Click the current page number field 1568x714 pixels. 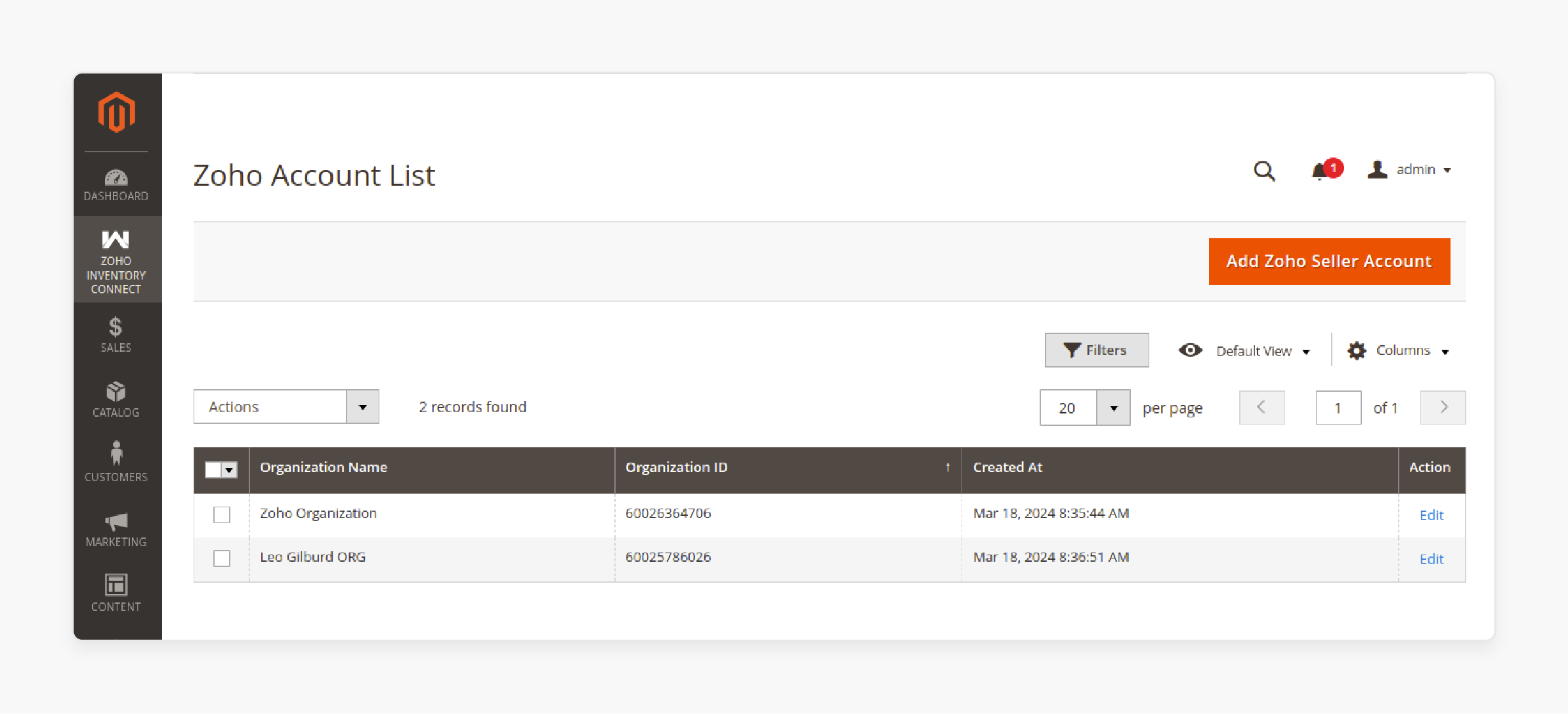point(1338,408)
